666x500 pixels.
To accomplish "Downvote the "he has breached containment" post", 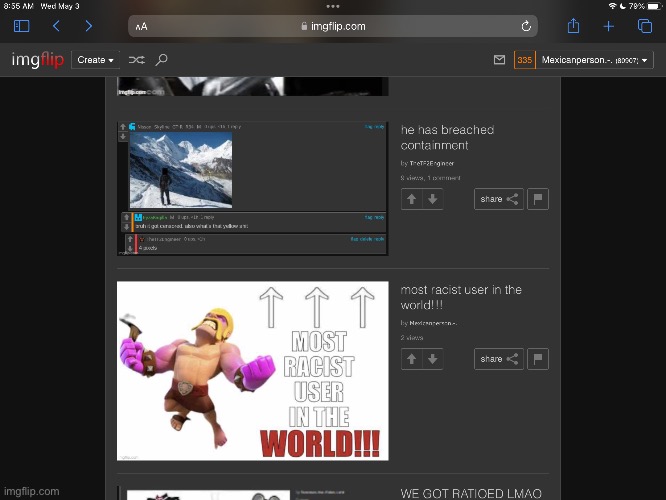I will [x=432, y=199].
